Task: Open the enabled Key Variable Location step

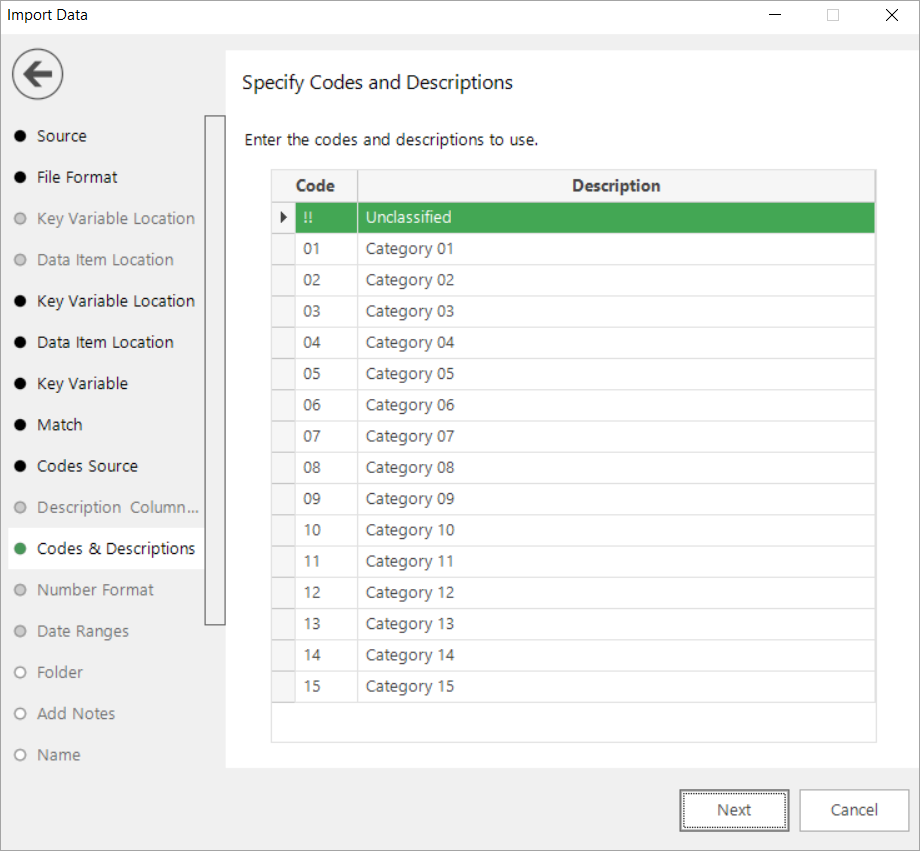Action: point(116,301)
